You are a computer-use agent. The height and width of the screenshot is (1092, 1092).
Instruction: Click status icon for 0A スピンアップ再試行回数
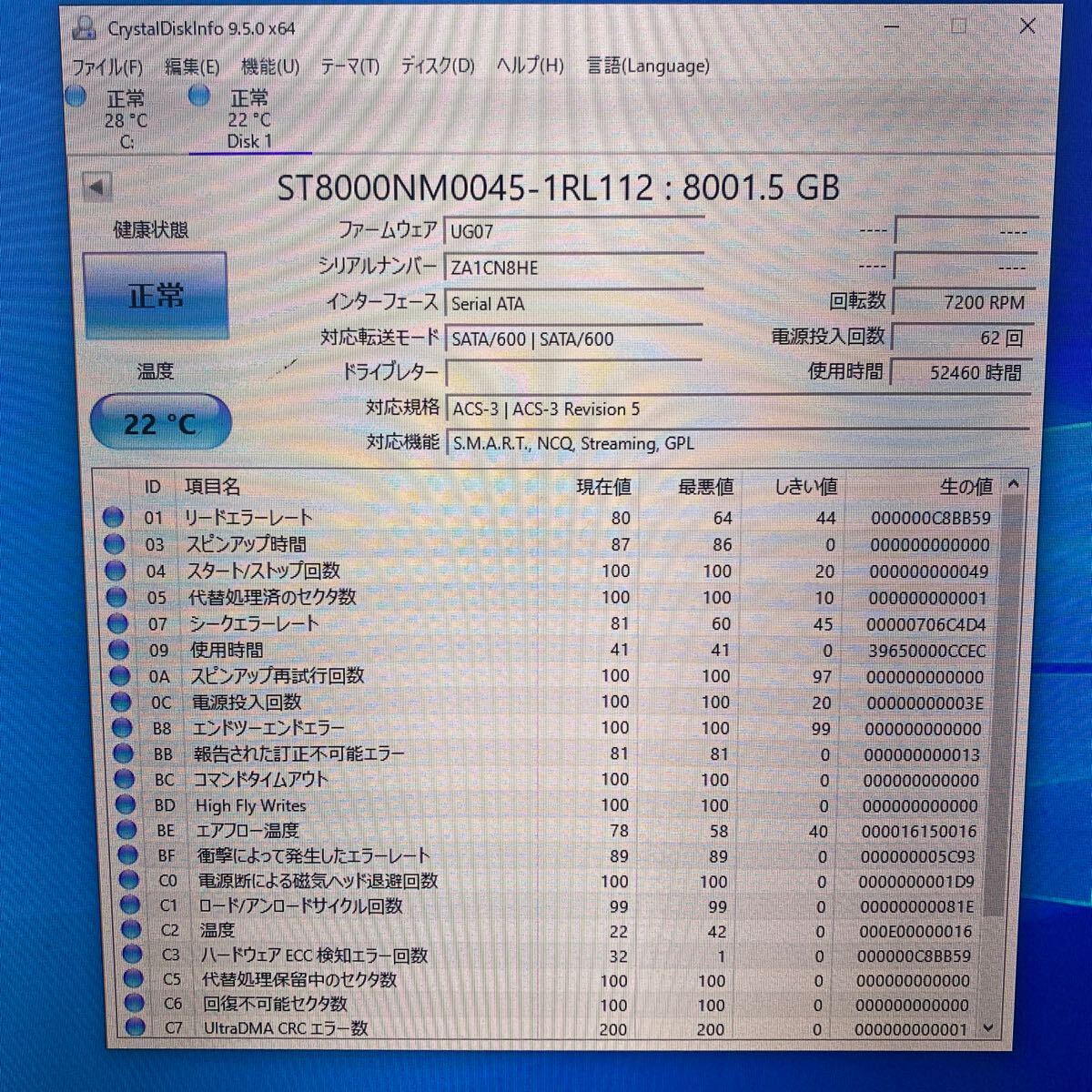pyautogui.click(x=120, y=676)
